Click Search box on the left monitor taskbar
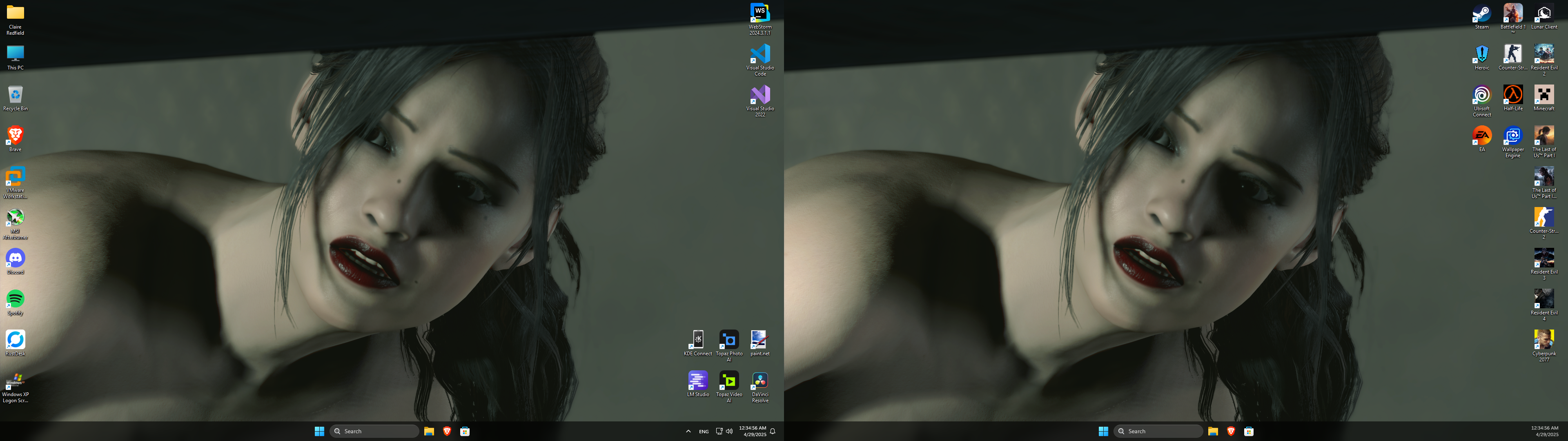 click(x=374, y=431)
